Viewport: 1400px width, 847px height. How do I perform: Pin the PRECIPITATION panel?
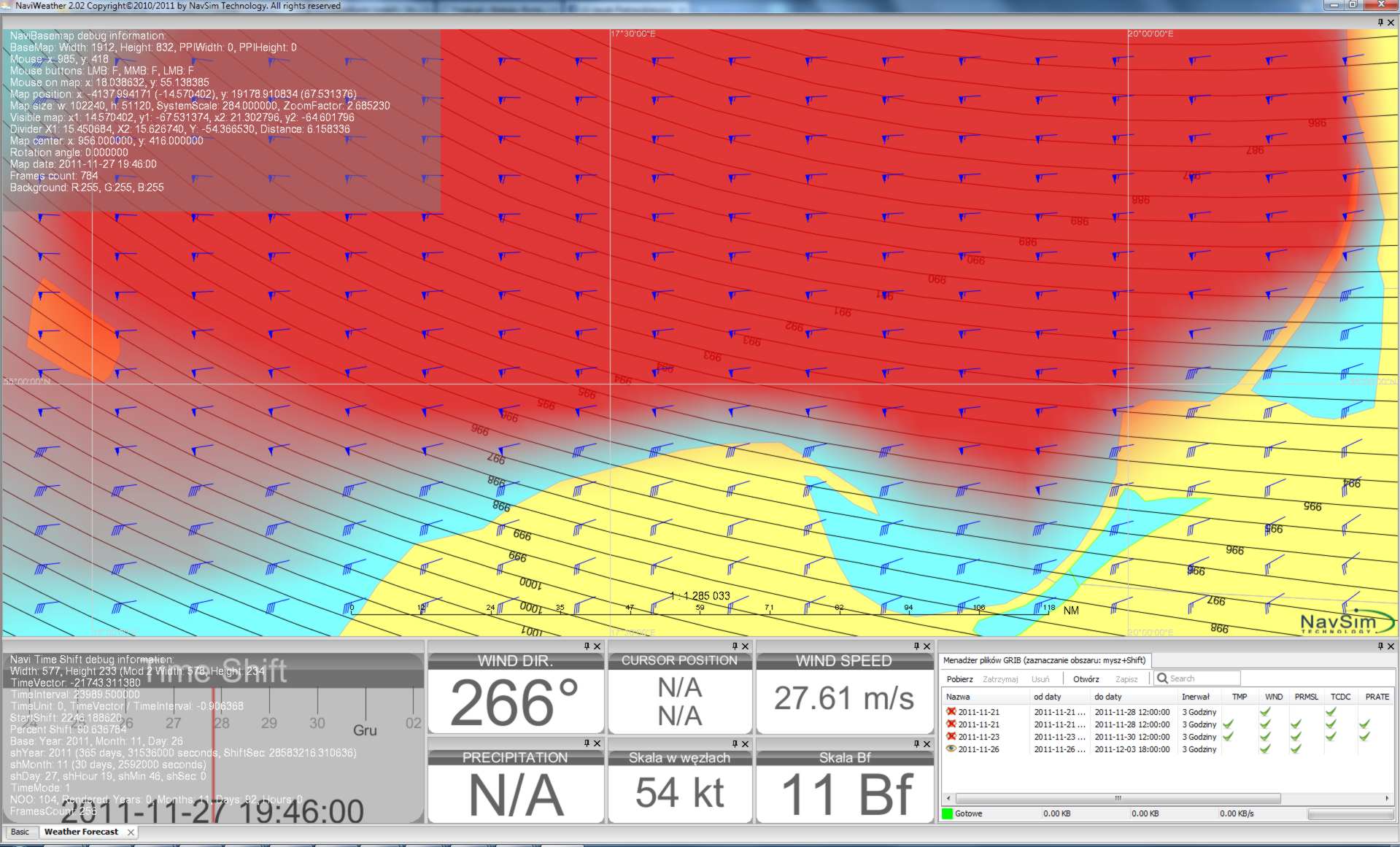click(587, 743)
